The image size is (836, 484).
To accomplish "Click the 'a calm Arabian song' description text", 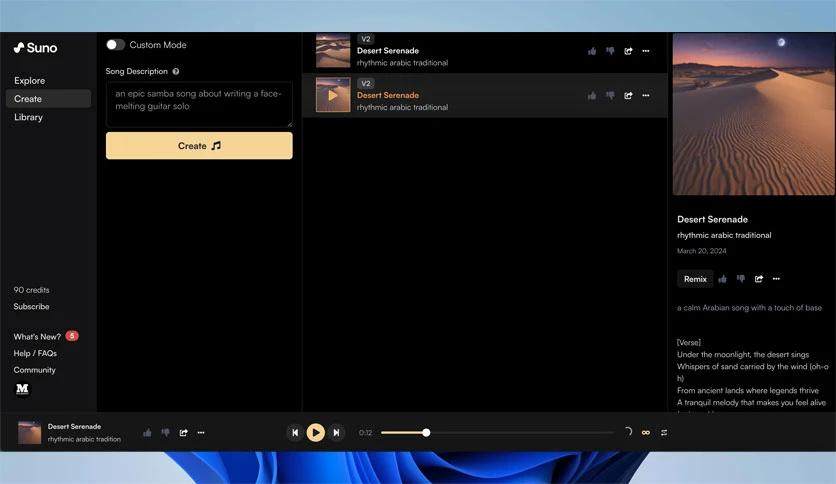I will [x=749, y=308].
